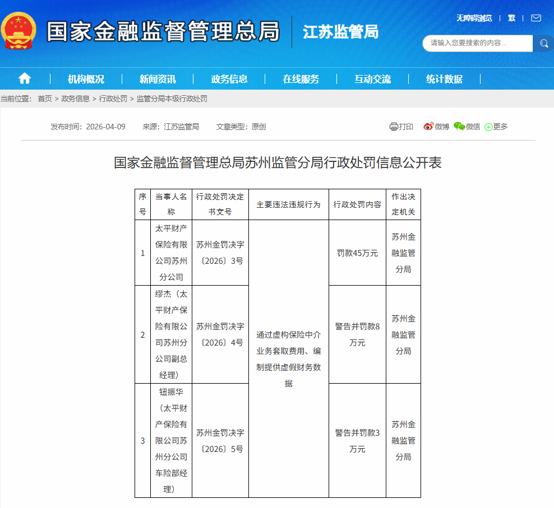Click the 首页 breadcrumb link
Viewport: 554px width, 508px height.
(x=45, y=99)
